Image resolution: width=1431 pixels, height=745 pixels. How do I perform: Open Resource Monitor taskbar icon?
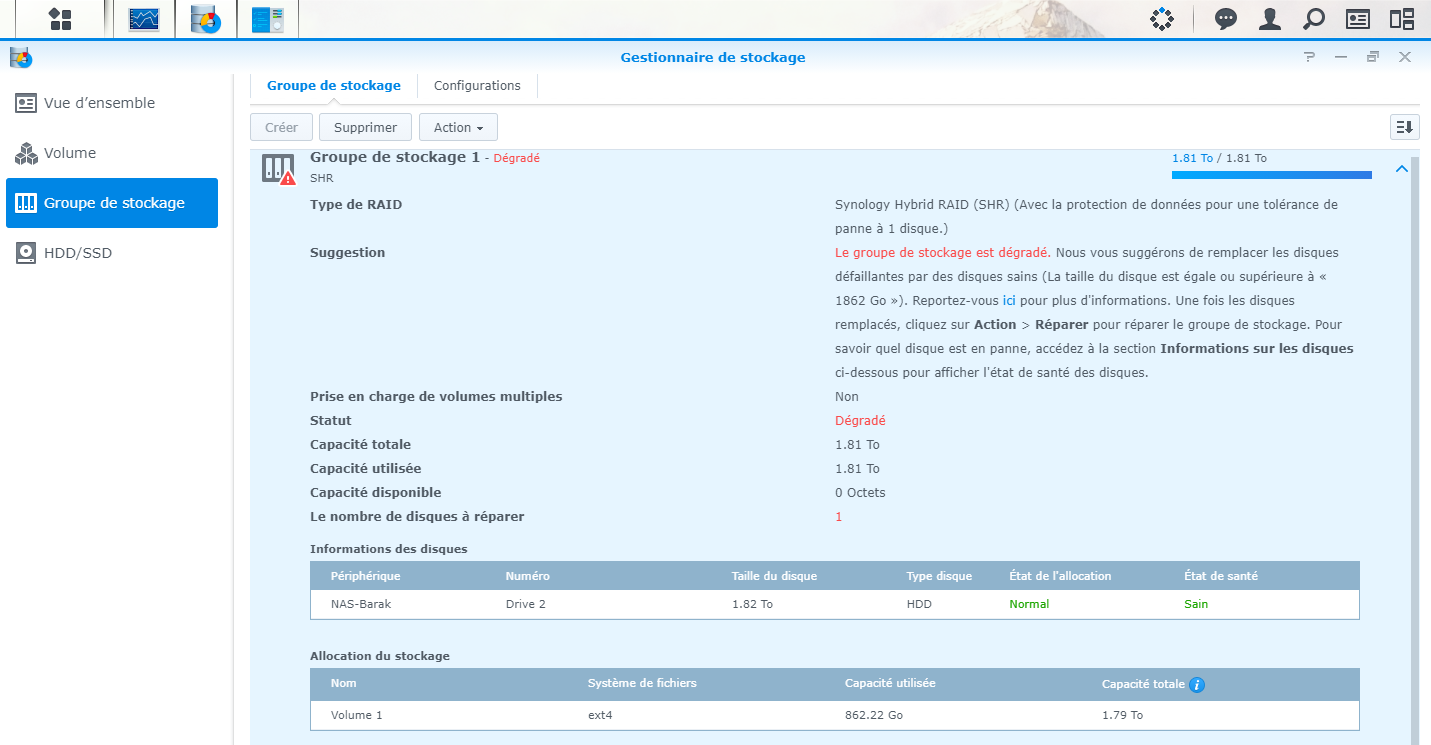point(144,19)
